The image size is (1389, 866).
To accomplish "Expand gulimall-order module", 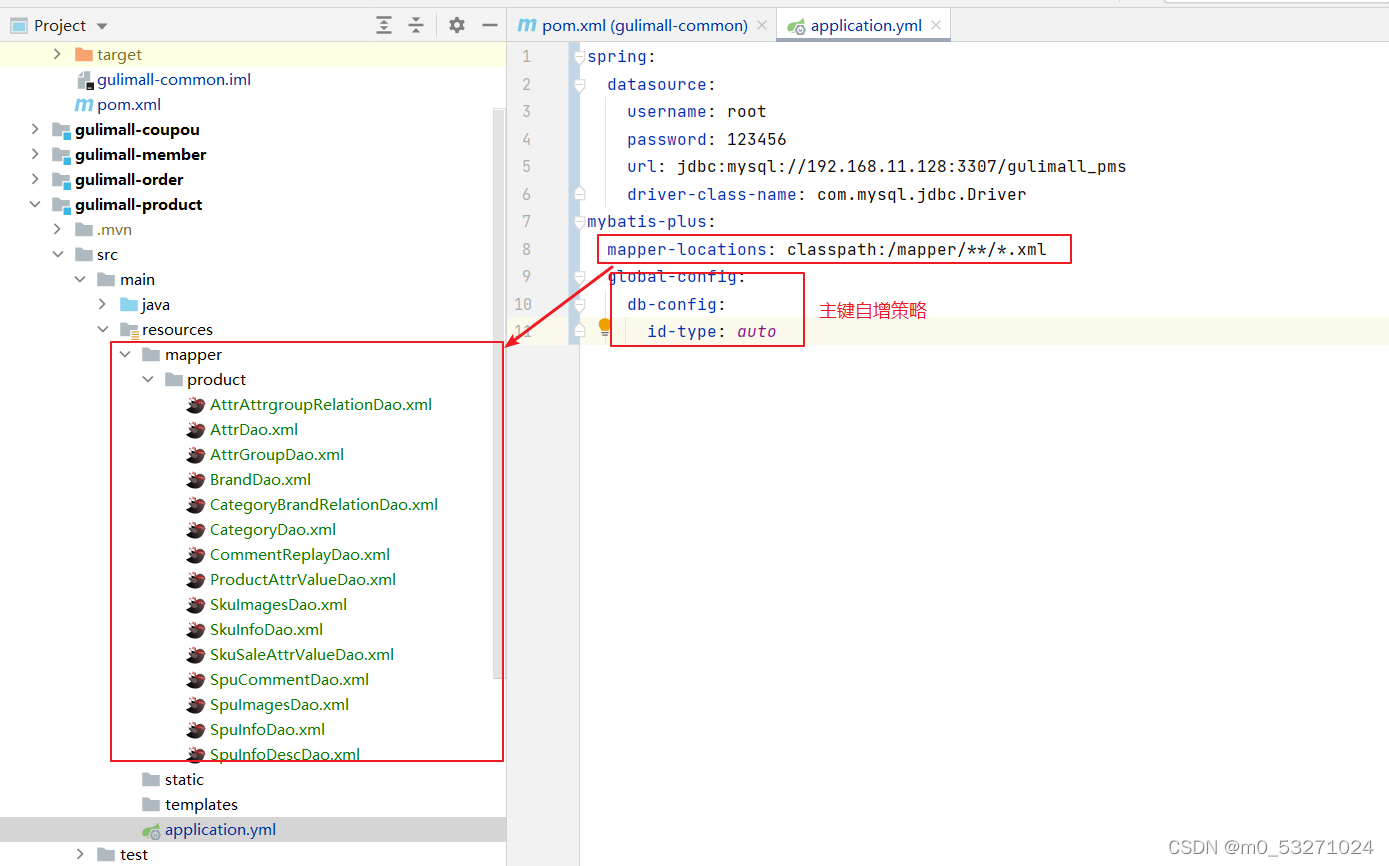I will [35, 179].
